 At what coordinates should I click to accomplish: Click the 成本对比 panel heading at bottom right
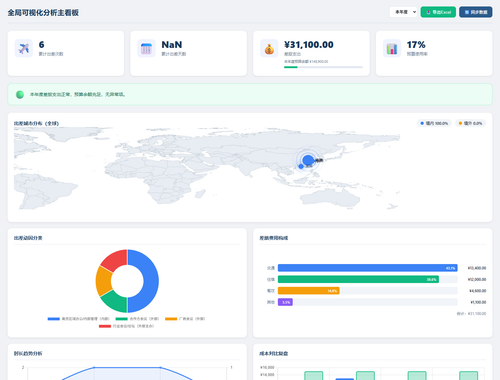click(274, 353)
